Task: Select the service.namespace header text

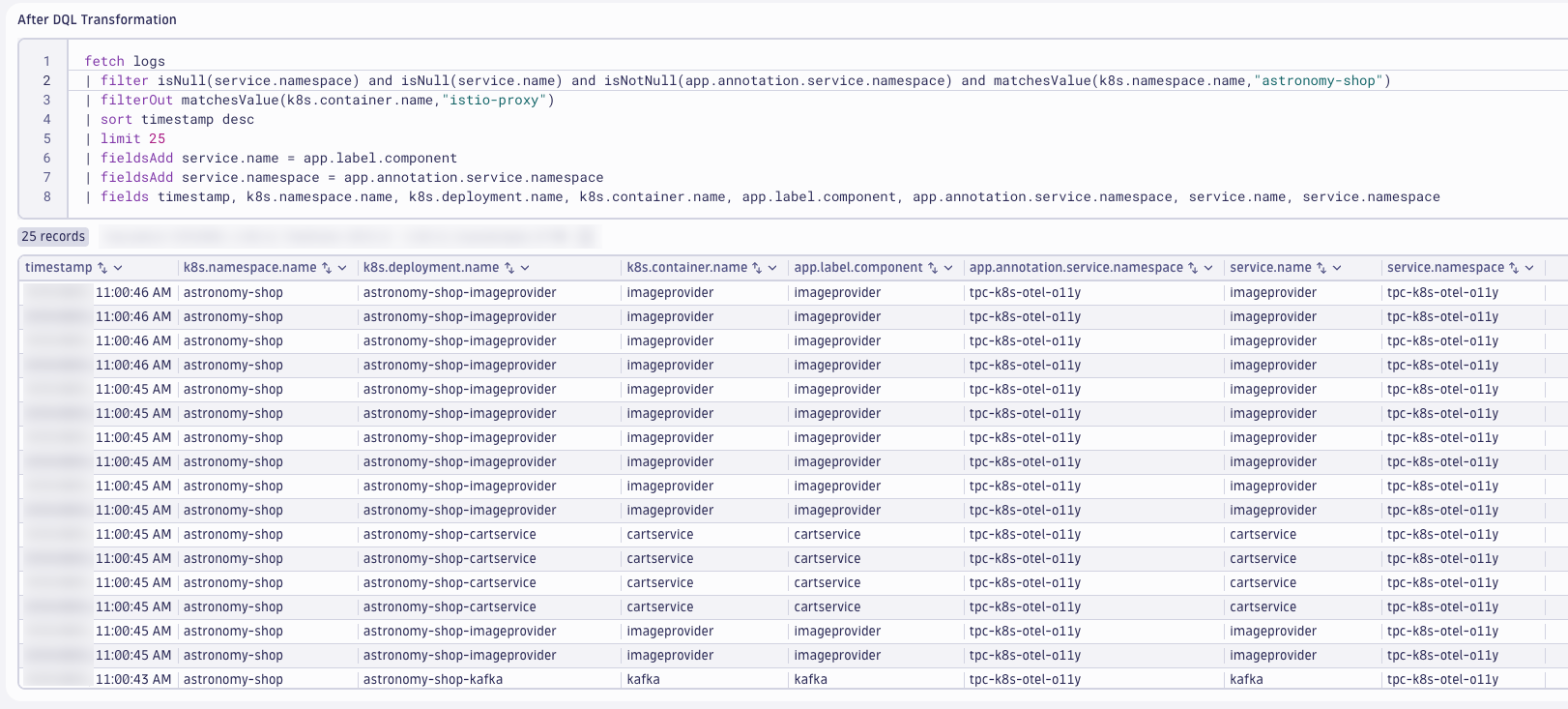Action: [1445, 268]
